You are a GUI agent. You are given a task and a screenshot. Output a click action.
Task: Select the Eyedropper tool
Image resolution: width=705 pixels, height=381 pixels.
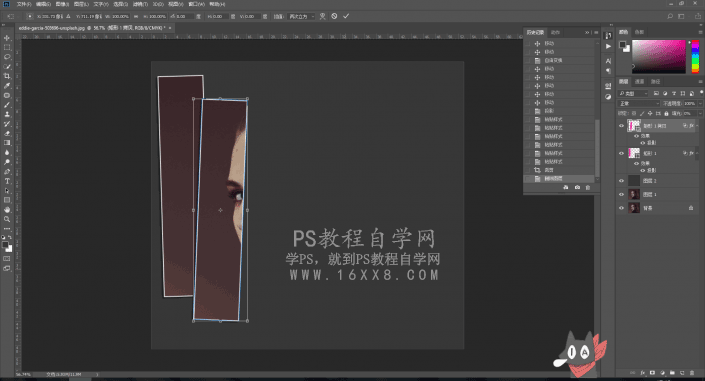[x=7, y=85]
